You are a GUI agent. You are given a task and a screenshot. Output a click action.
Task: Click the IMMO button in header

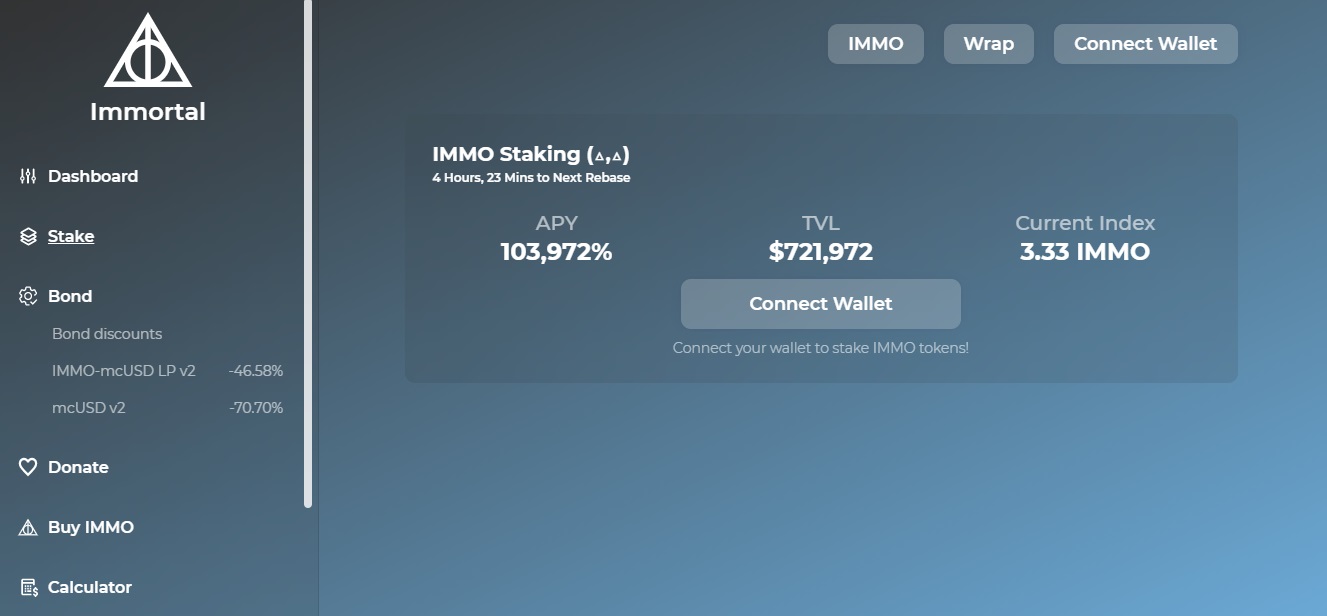(876, 44)
